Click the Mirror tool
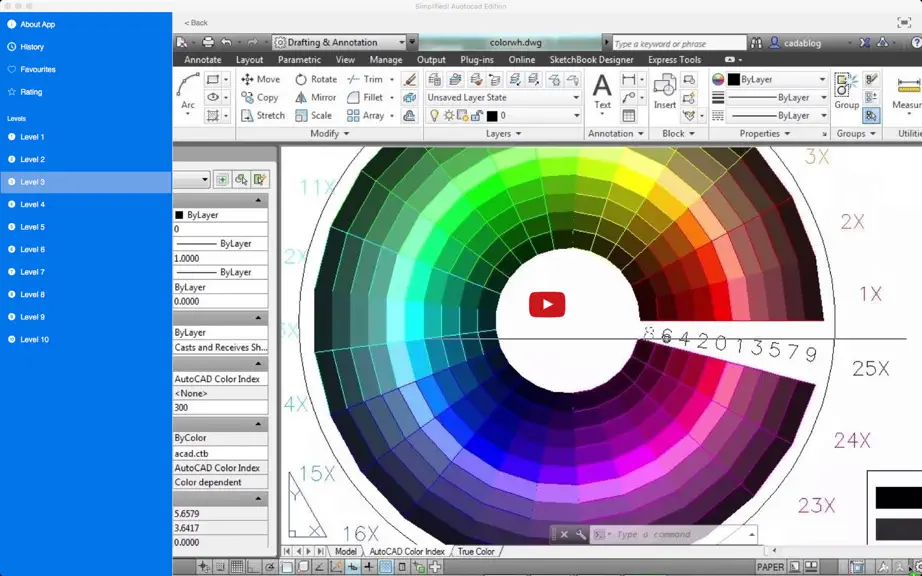Viewport: 922px width, 576px height. coord(316,98)
